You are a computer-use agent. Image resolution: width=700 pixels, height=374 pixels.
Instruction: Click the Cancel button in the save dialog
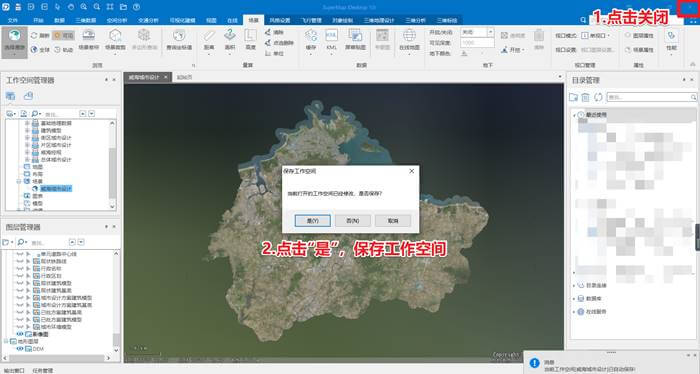point(393,220)
